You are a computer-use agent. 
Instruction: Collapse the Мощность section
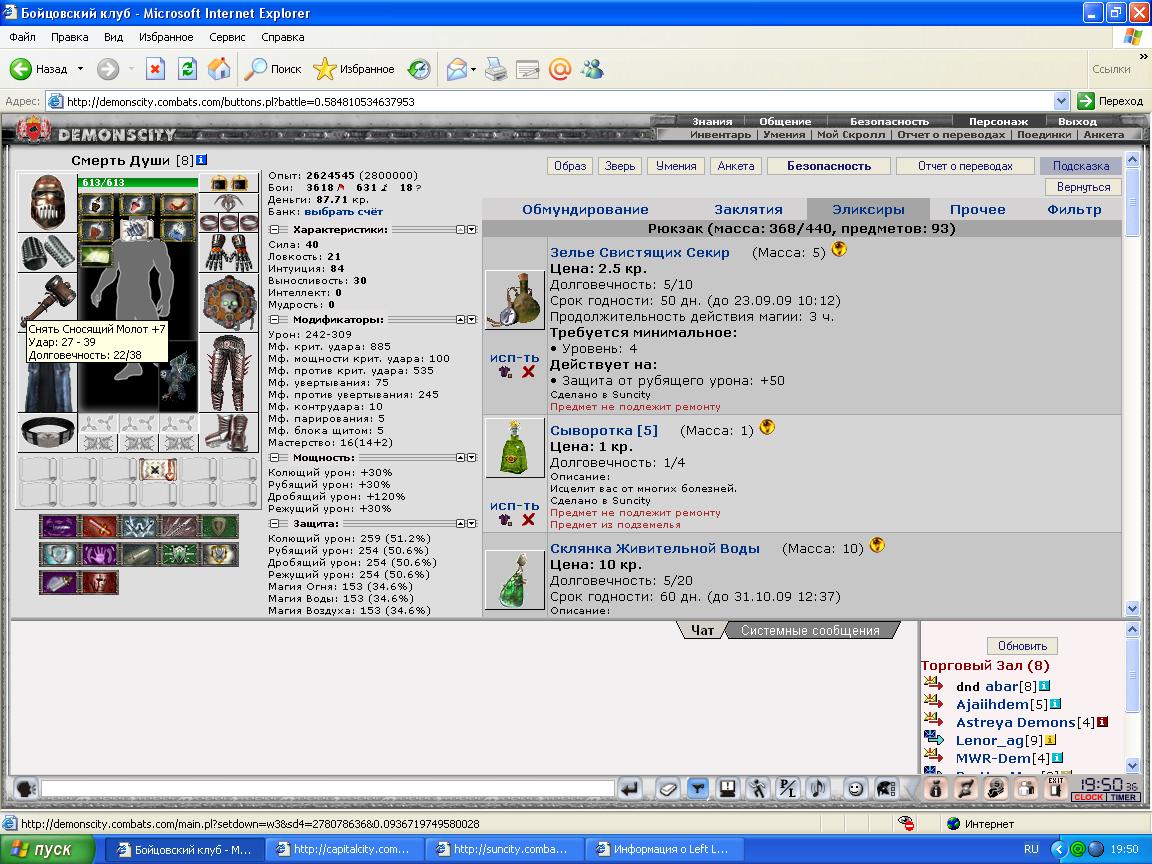(275, 458)
